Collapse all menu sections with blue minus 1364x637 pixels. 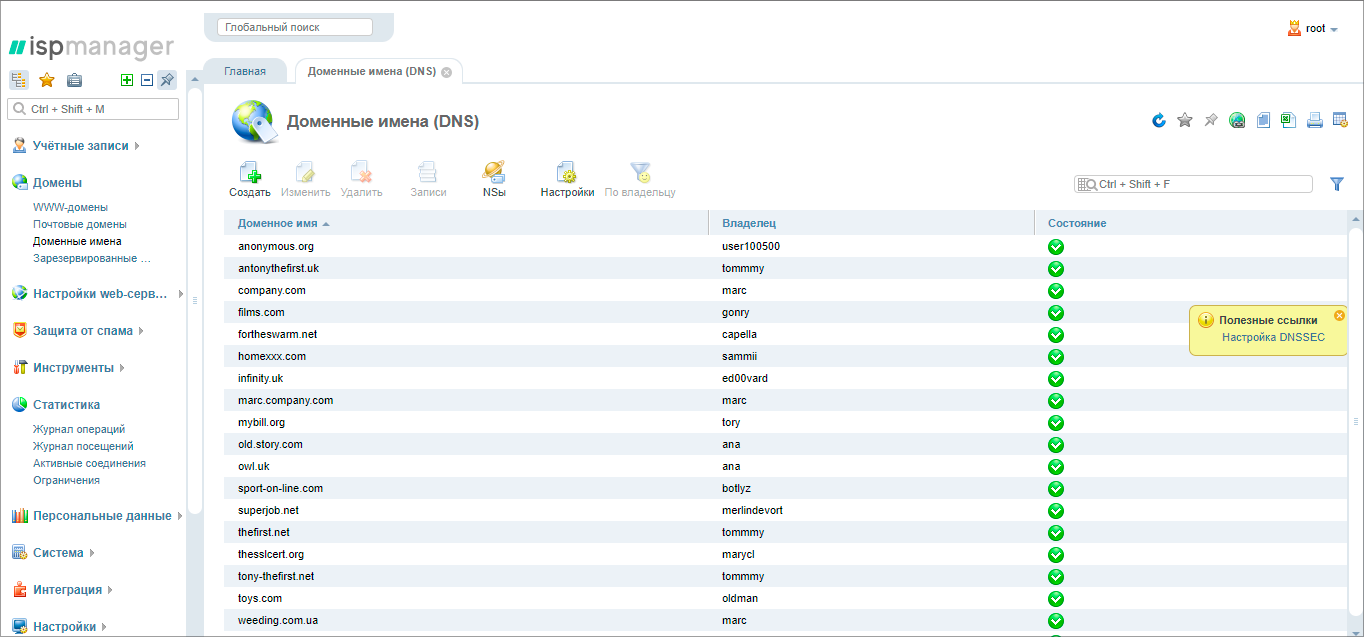(x=146, y=80)
